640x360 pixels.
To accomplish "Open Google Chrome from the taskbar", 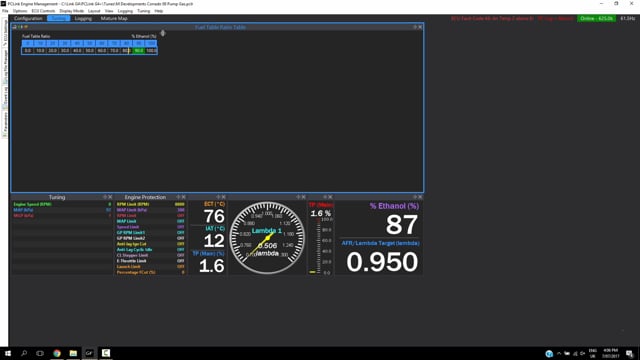I will coord(57,353).
